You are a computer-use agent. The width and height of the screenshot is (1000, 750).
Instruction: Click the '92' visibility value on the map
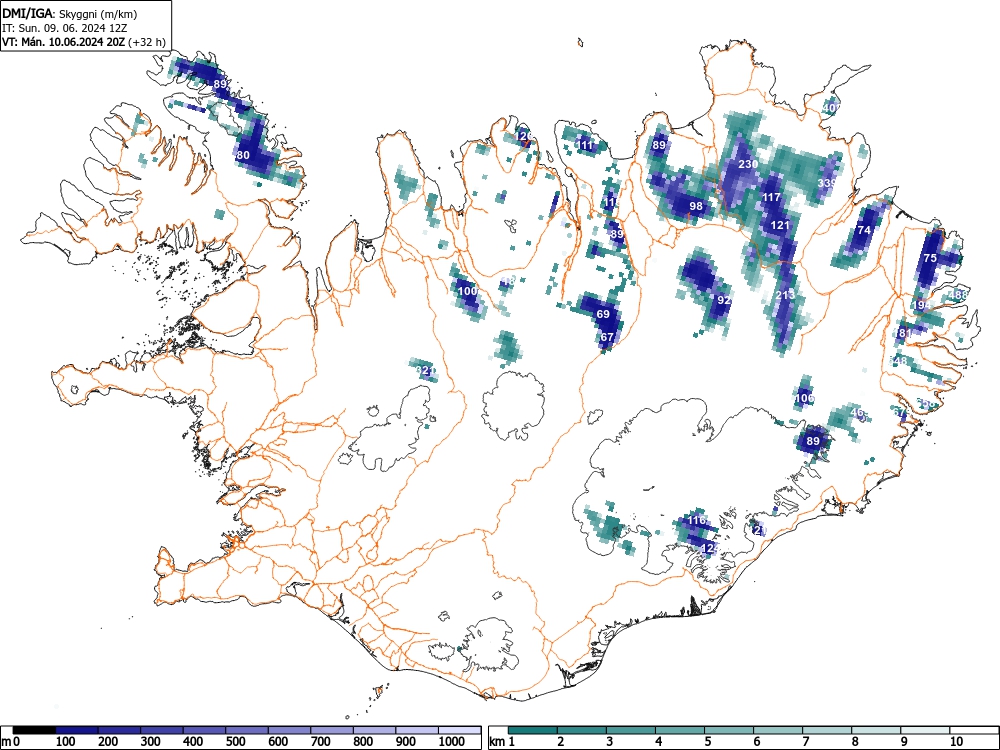(724, 300)
